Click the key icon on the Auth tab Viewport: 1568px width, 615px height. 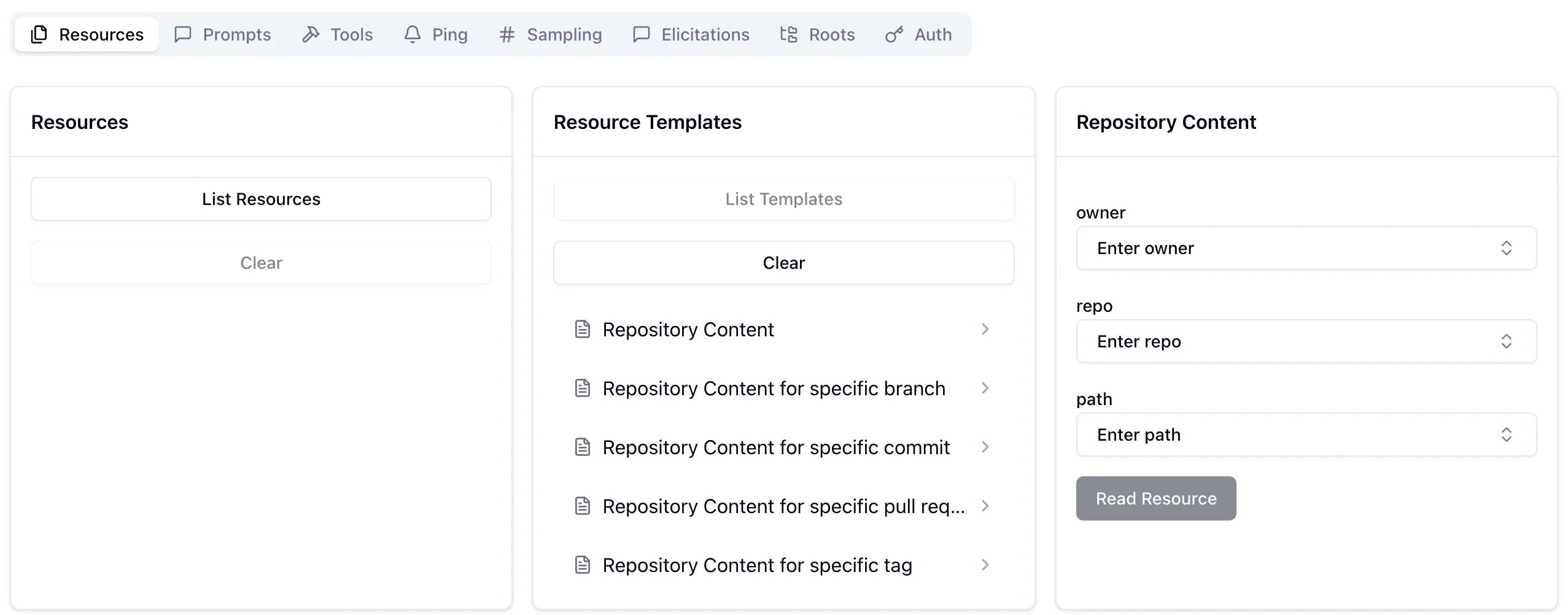(894, 34)
